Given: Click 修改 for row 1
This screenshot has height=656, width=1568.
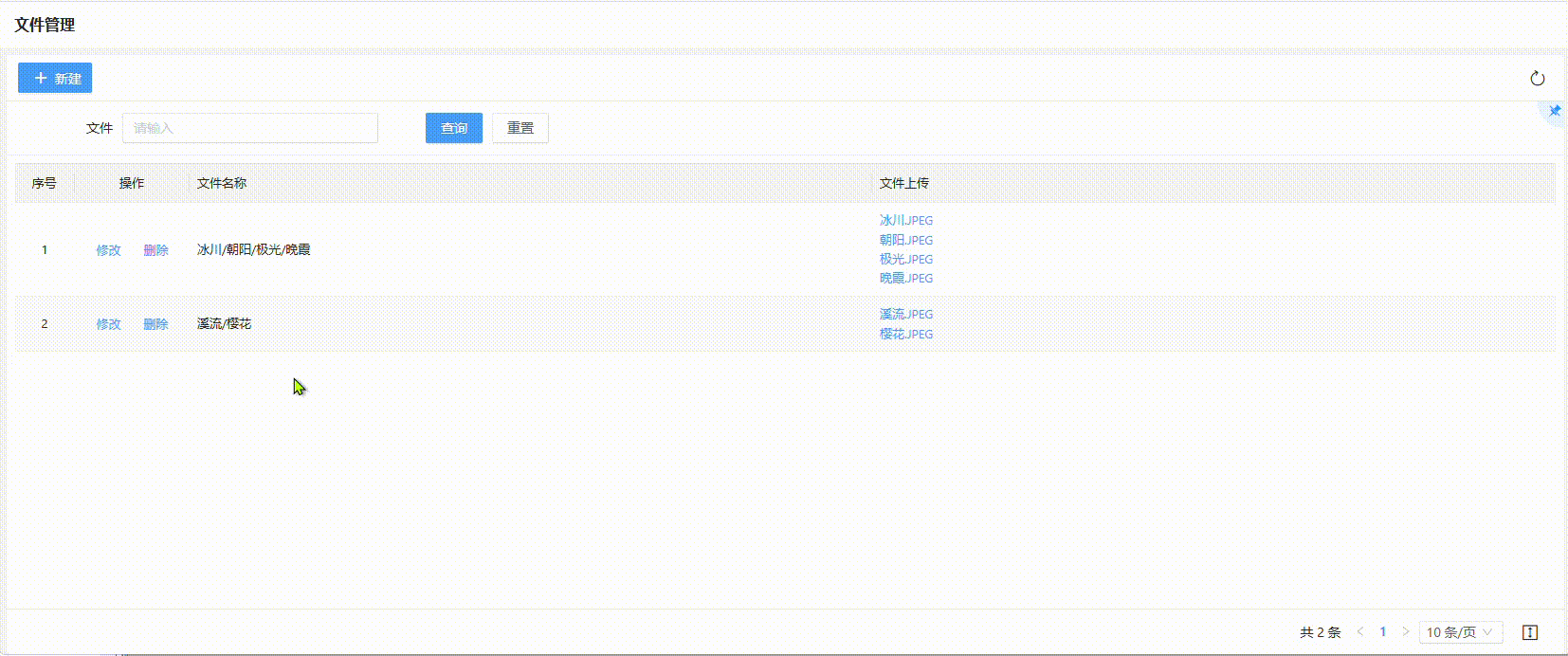Looking at the screenshot, I should (108, 250).
